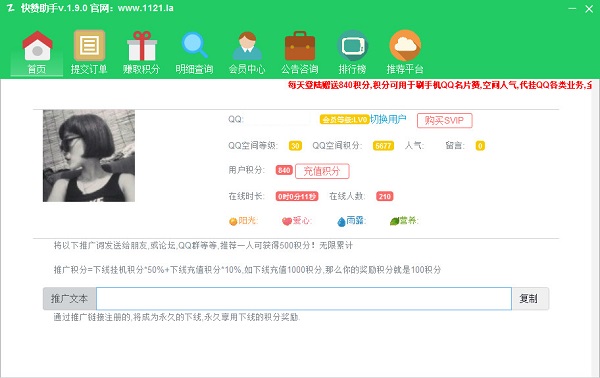Click the 复制 copy button
This screenshot has width=600, height=378.
pos(530,298)
